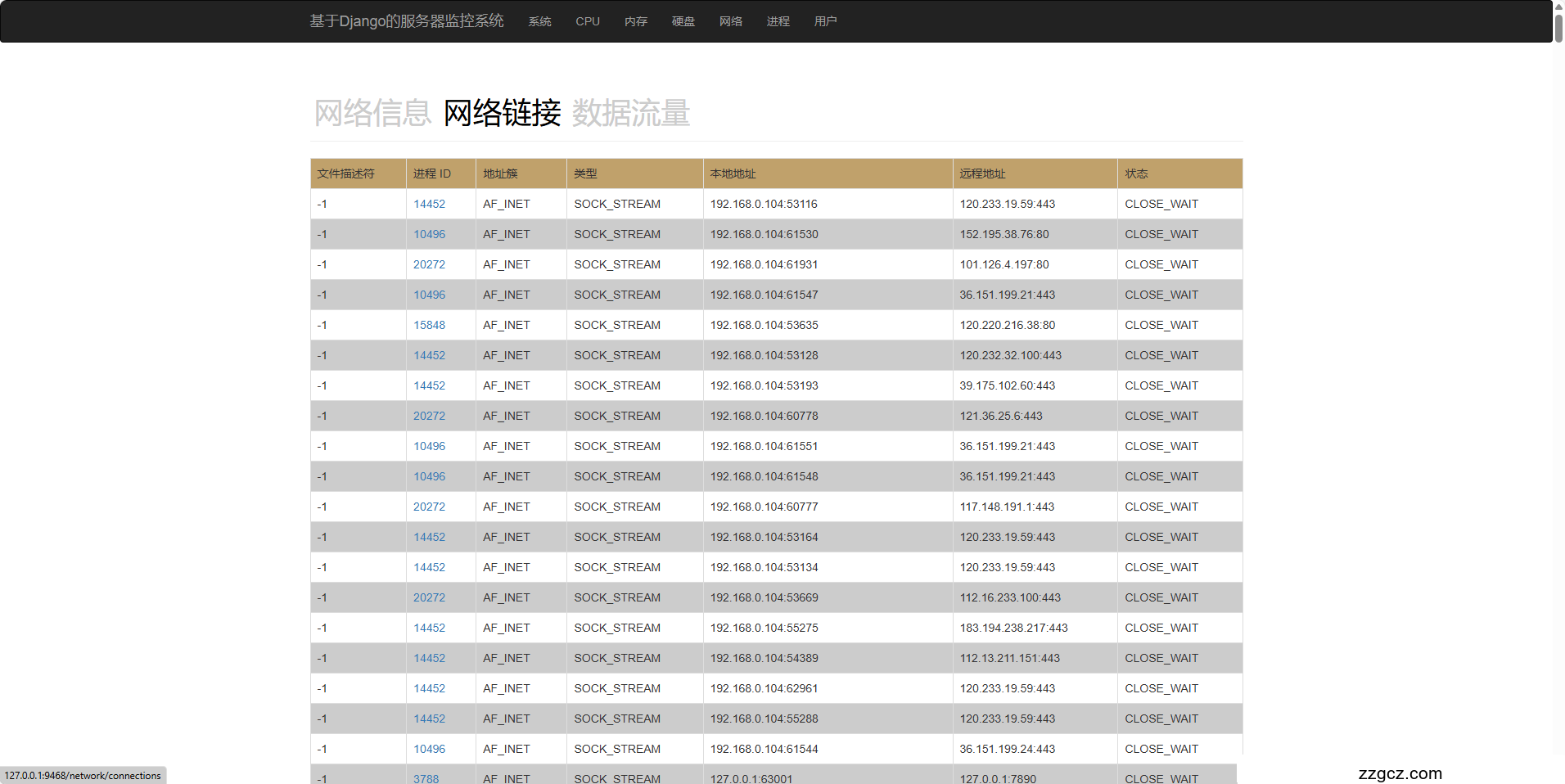Image resolution: width=1565 pixels, height=784 pixels.
Task: Navigate to 进程 in the navbar
Action: pyautogui.click(x=778, y=21)
